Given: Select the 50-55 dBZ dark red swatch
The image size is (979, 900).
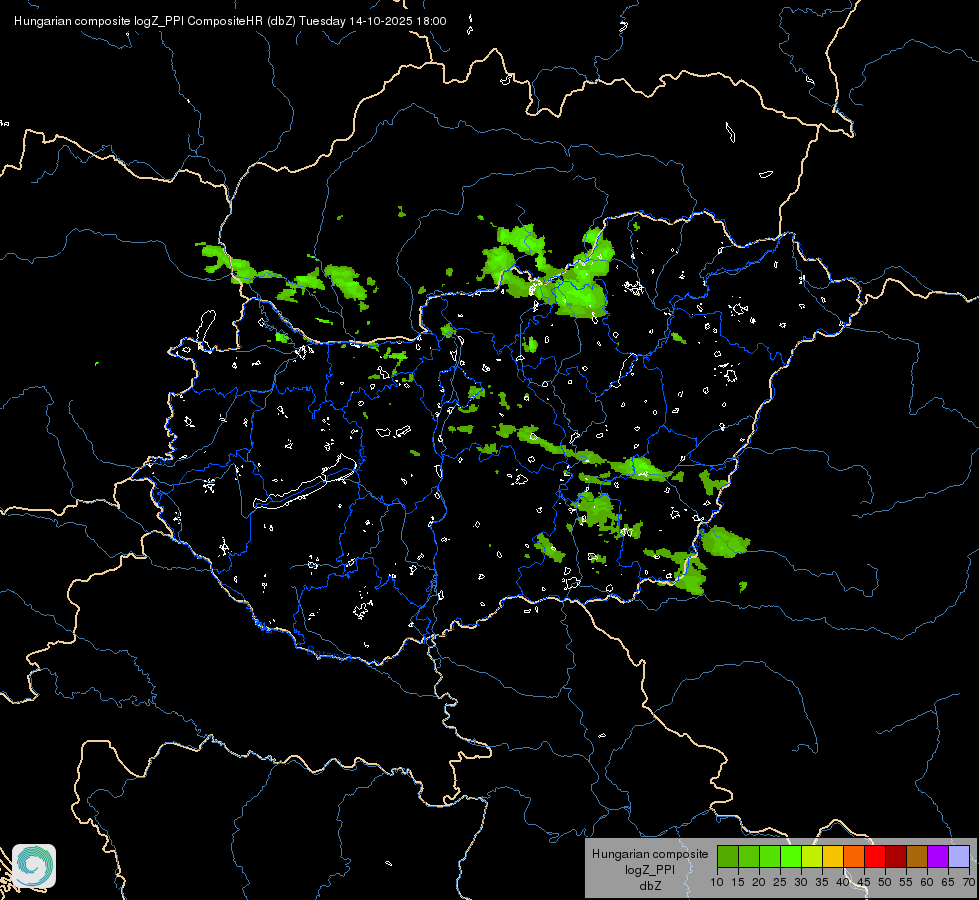Looking at the screenshot, I should point(896,856).
